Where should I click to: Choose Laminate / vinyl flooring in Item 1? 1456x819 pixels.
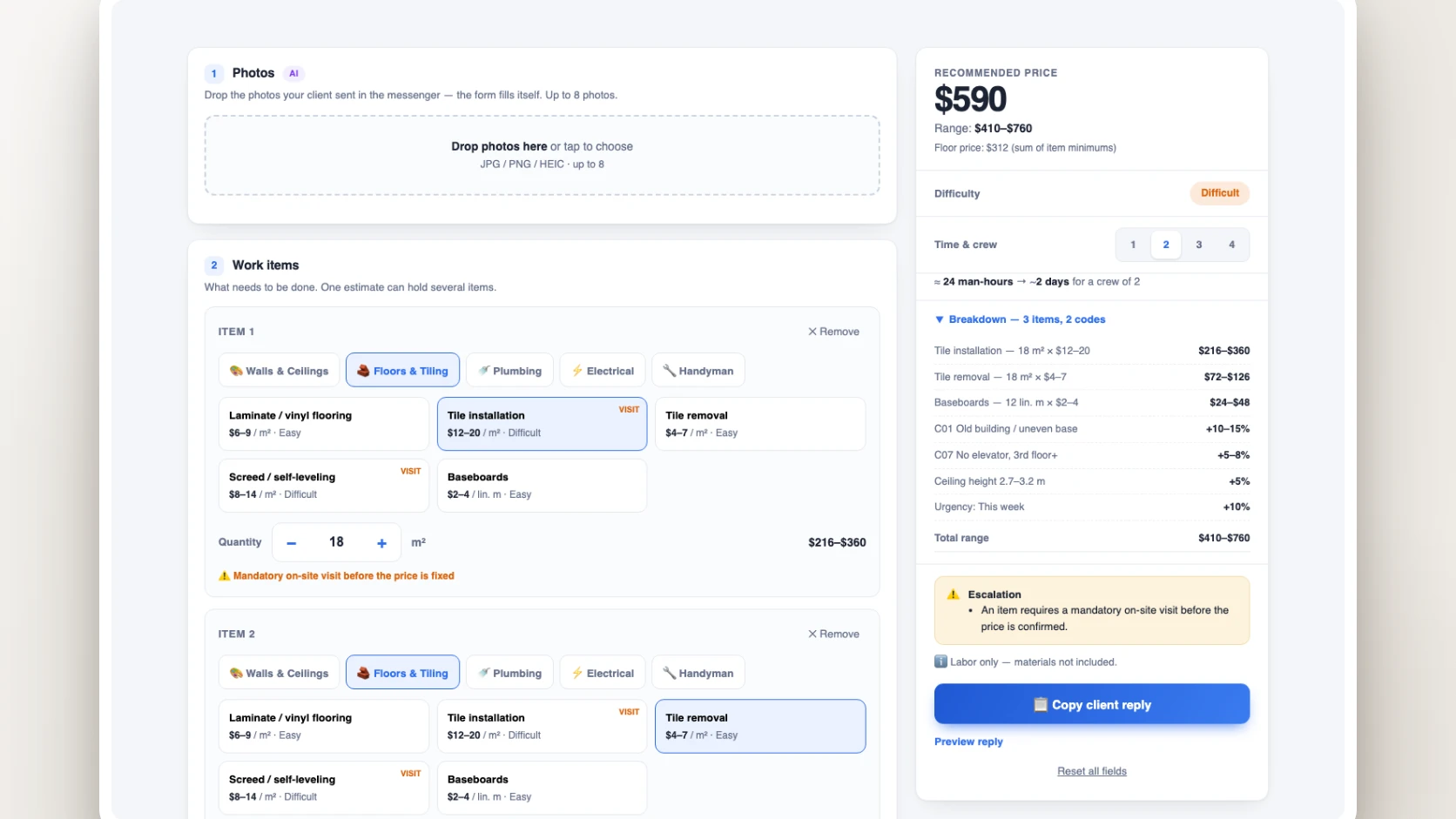pyautogui.click(x=323, y=424)
